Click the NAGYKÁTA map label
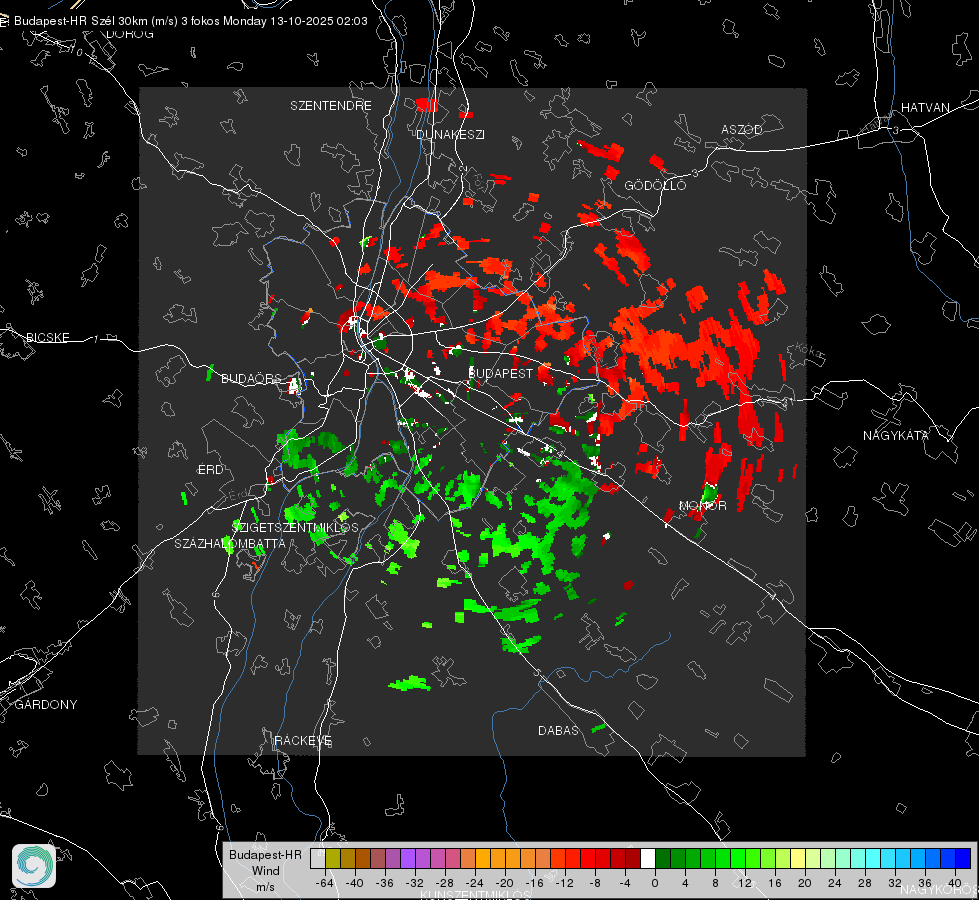The width and height of the screenshot is (979, 900). pyautogui.click(x=896, y=436)
